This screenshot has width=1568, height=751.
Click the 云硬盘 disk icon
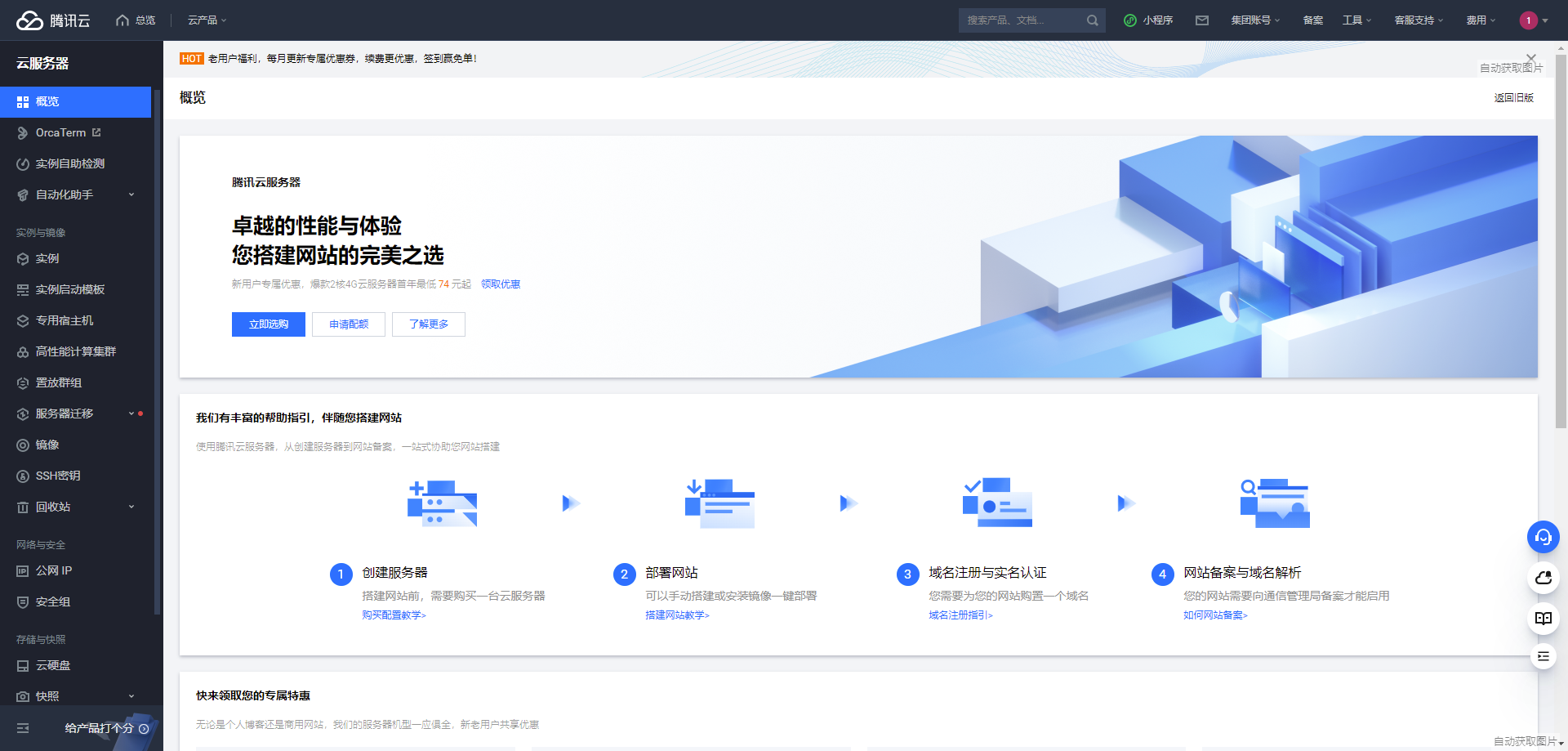[23, 666]
